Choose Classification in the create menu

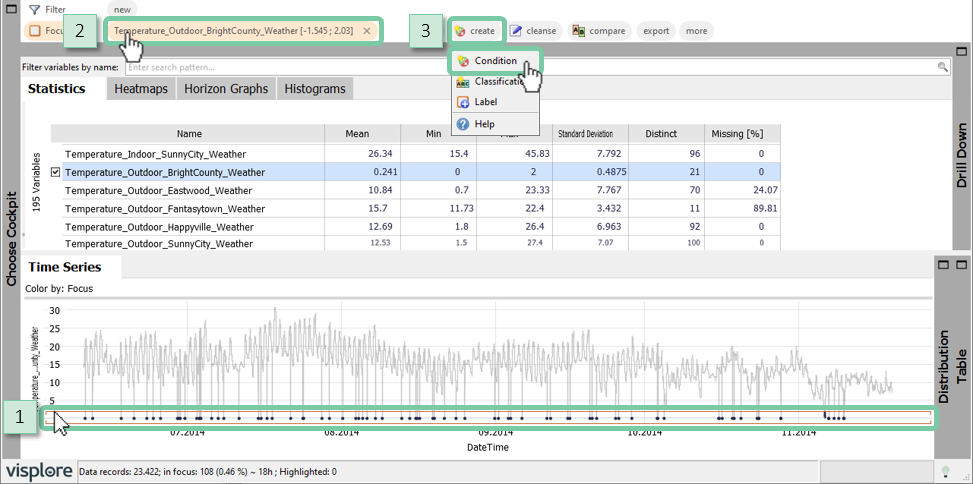coord(495,82)
